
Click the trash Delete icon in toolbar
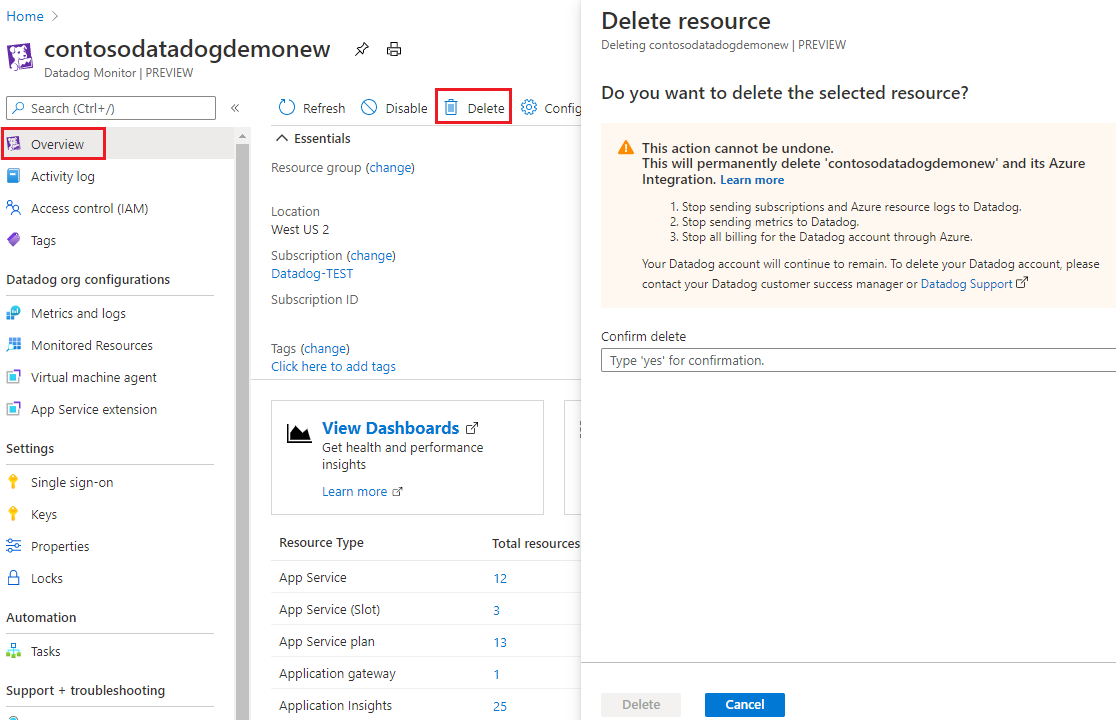pyautogui.click(x=451, y=107)
